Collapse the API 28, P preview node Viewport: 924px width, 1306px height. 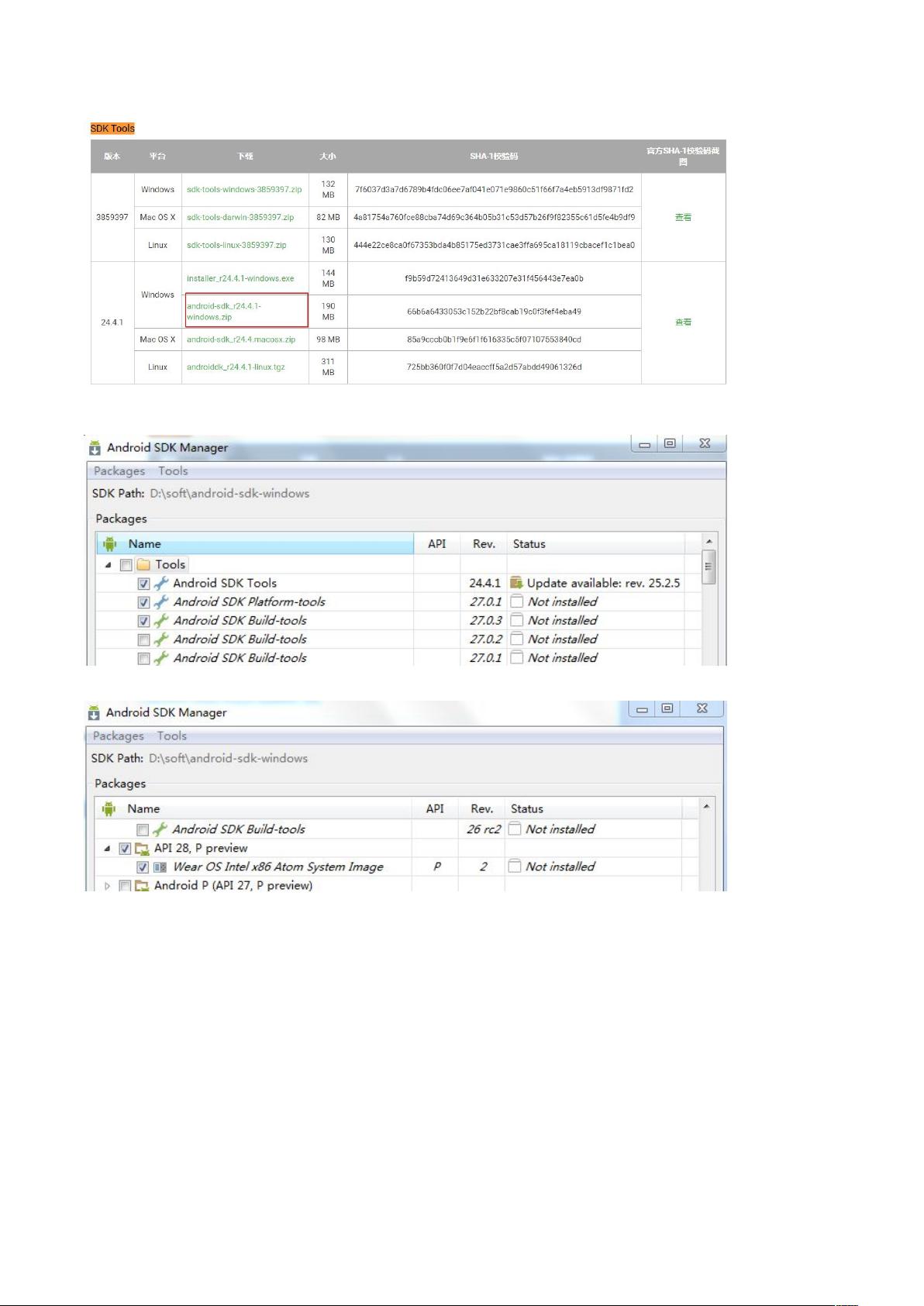click(x=107, y=849)
